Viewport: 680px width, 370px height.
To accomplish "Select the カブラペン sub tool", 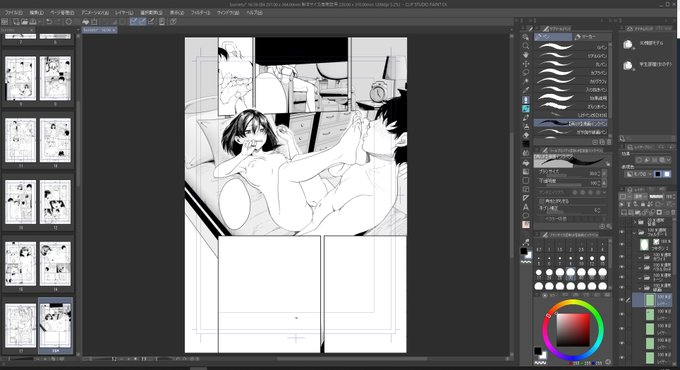I will click(571, 73).
